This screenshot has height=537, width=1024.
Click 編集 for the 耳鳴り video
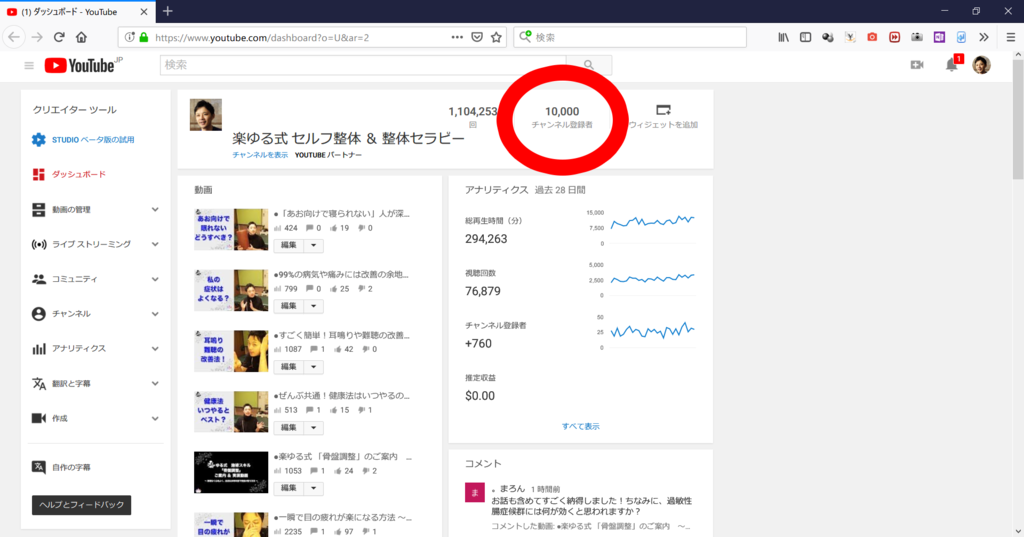click(289, 366)
